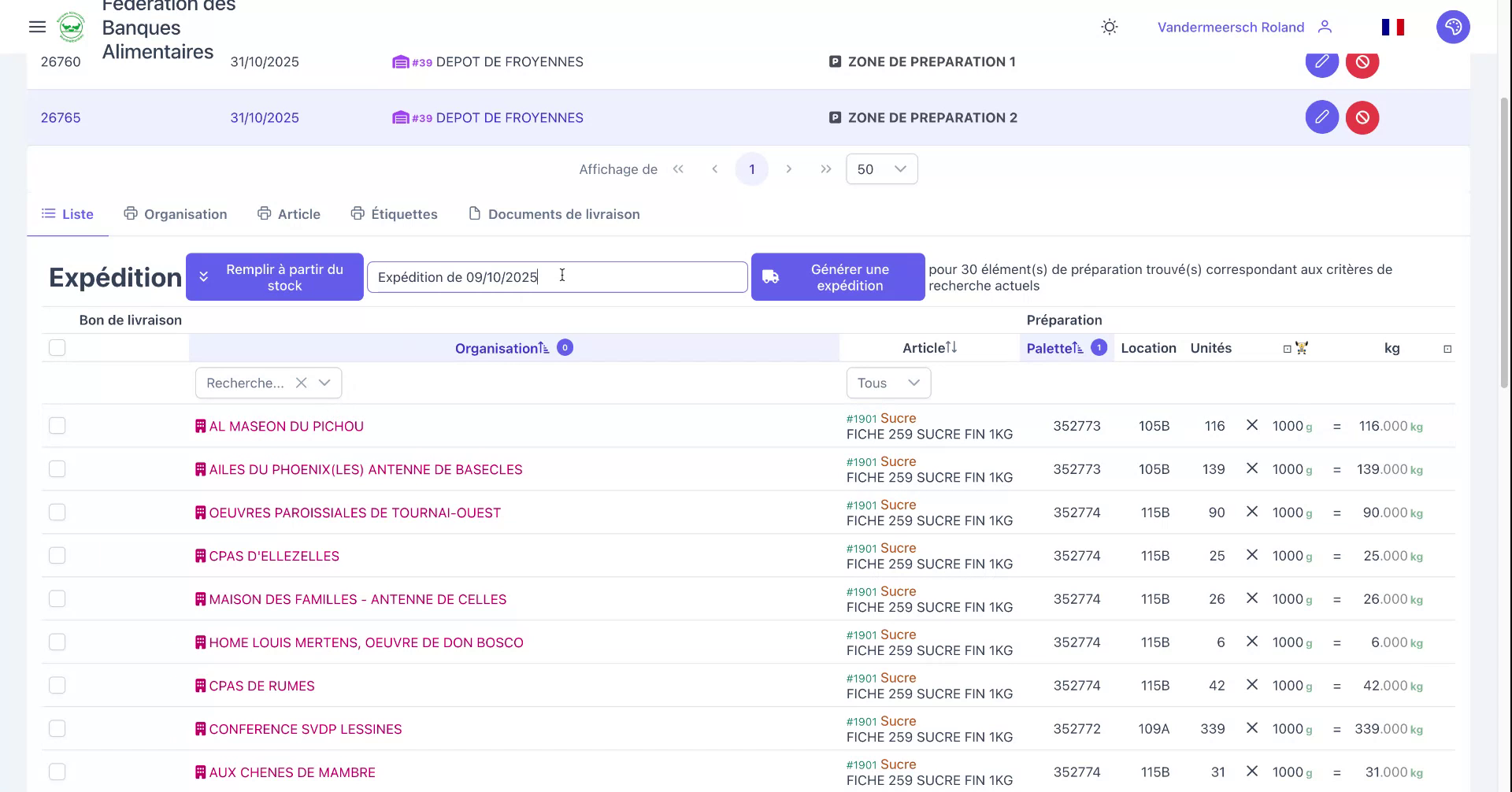This screenshot has width=1512, height=792.
Task: Click the Générer une expédition button
Action: [837, 276]
